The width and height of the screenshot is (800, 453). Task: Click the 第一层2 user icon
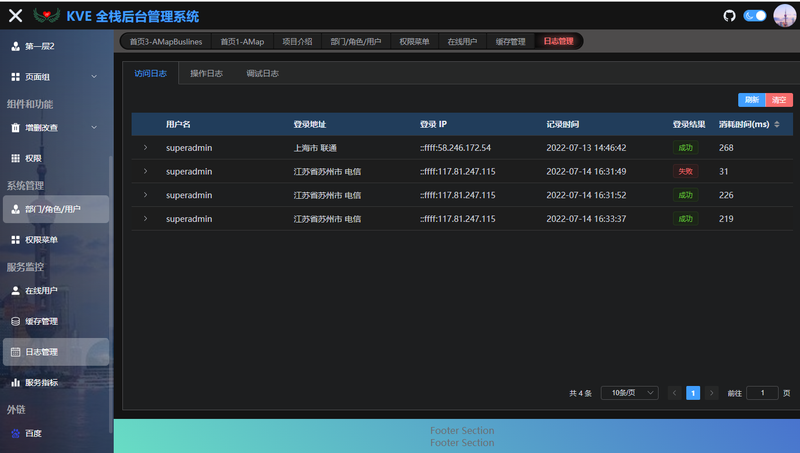click(x=15, y=46)
